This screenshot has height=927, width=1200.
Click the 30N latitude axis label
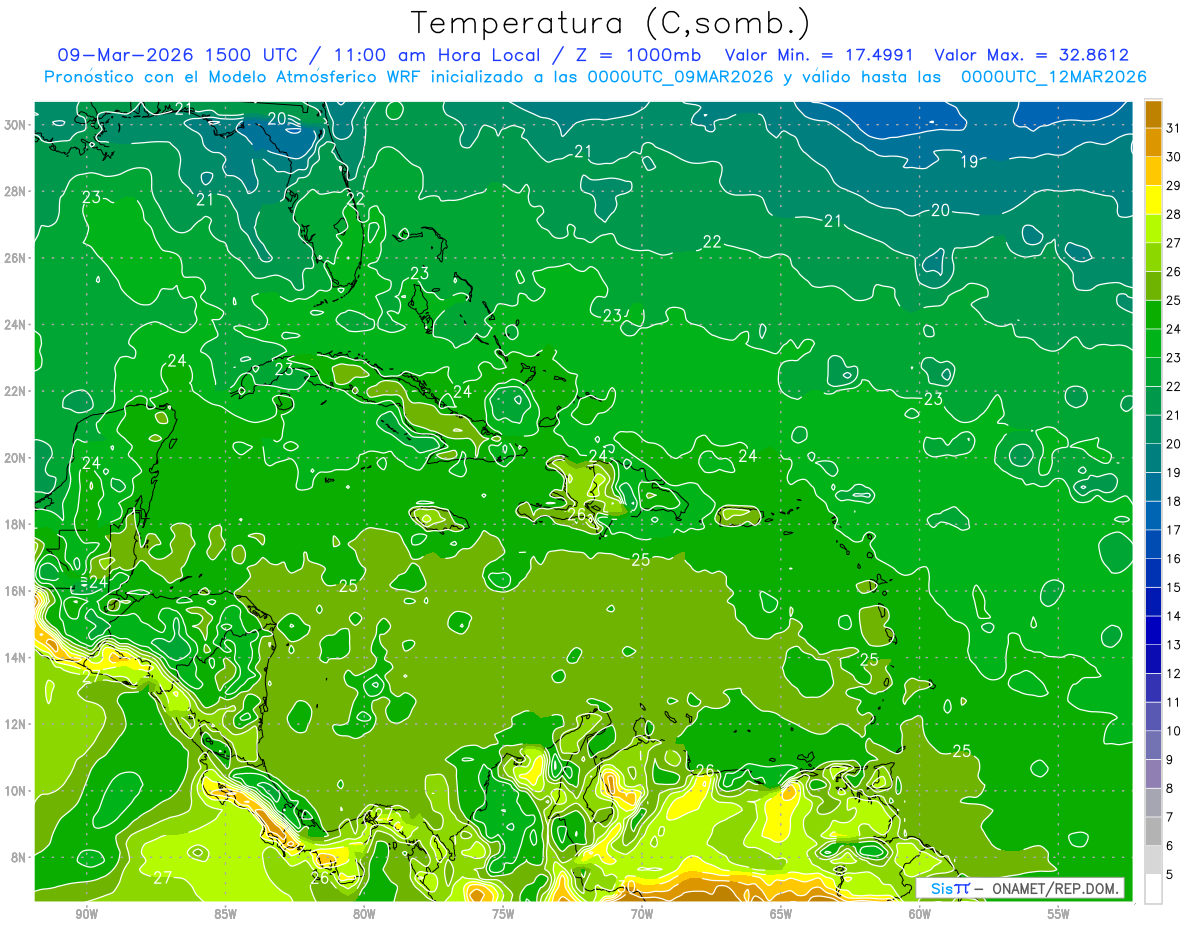pyautogui.click(x=16, y=124)
